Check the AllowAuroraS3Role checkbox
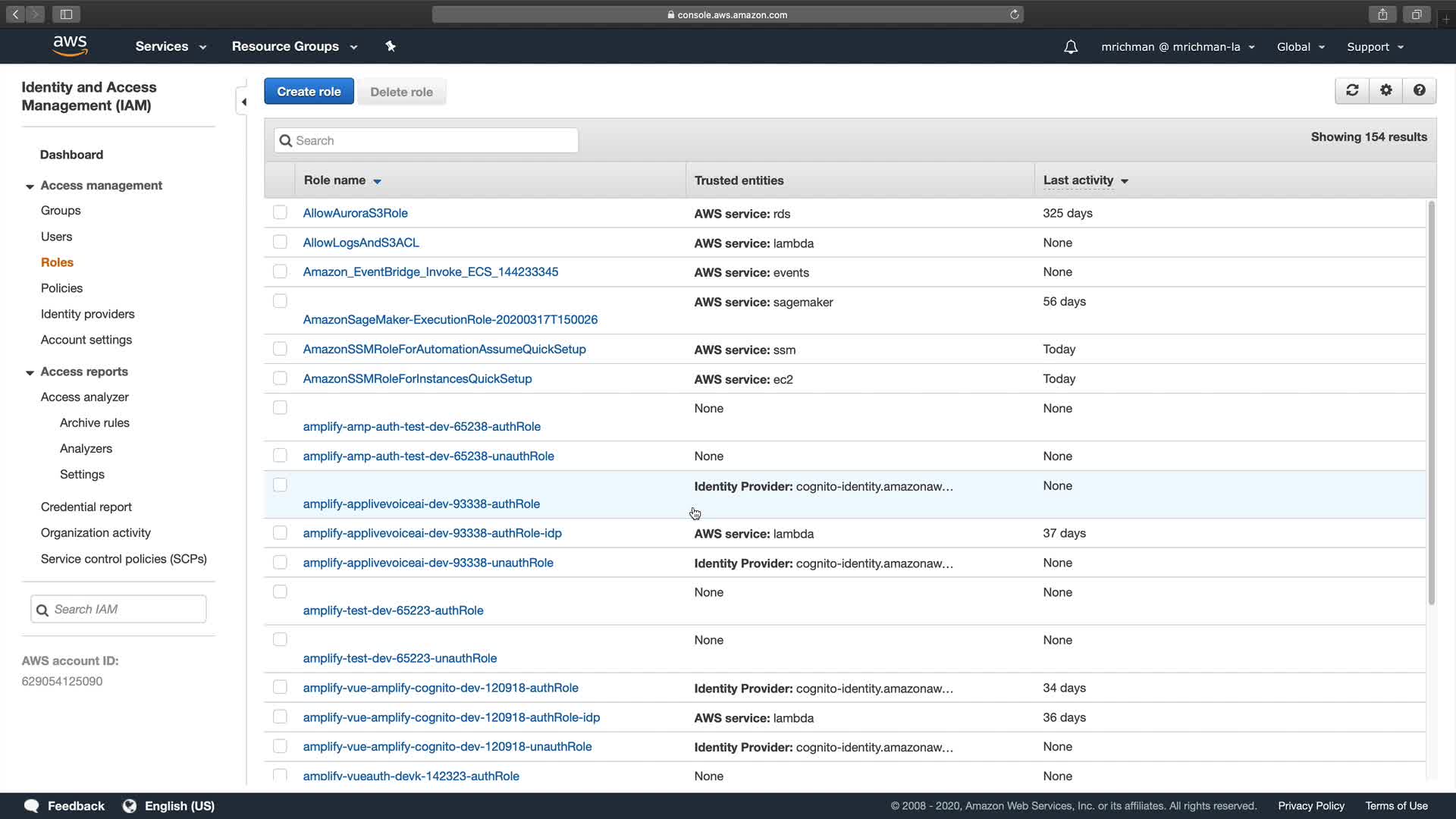 tap(280, 212)
